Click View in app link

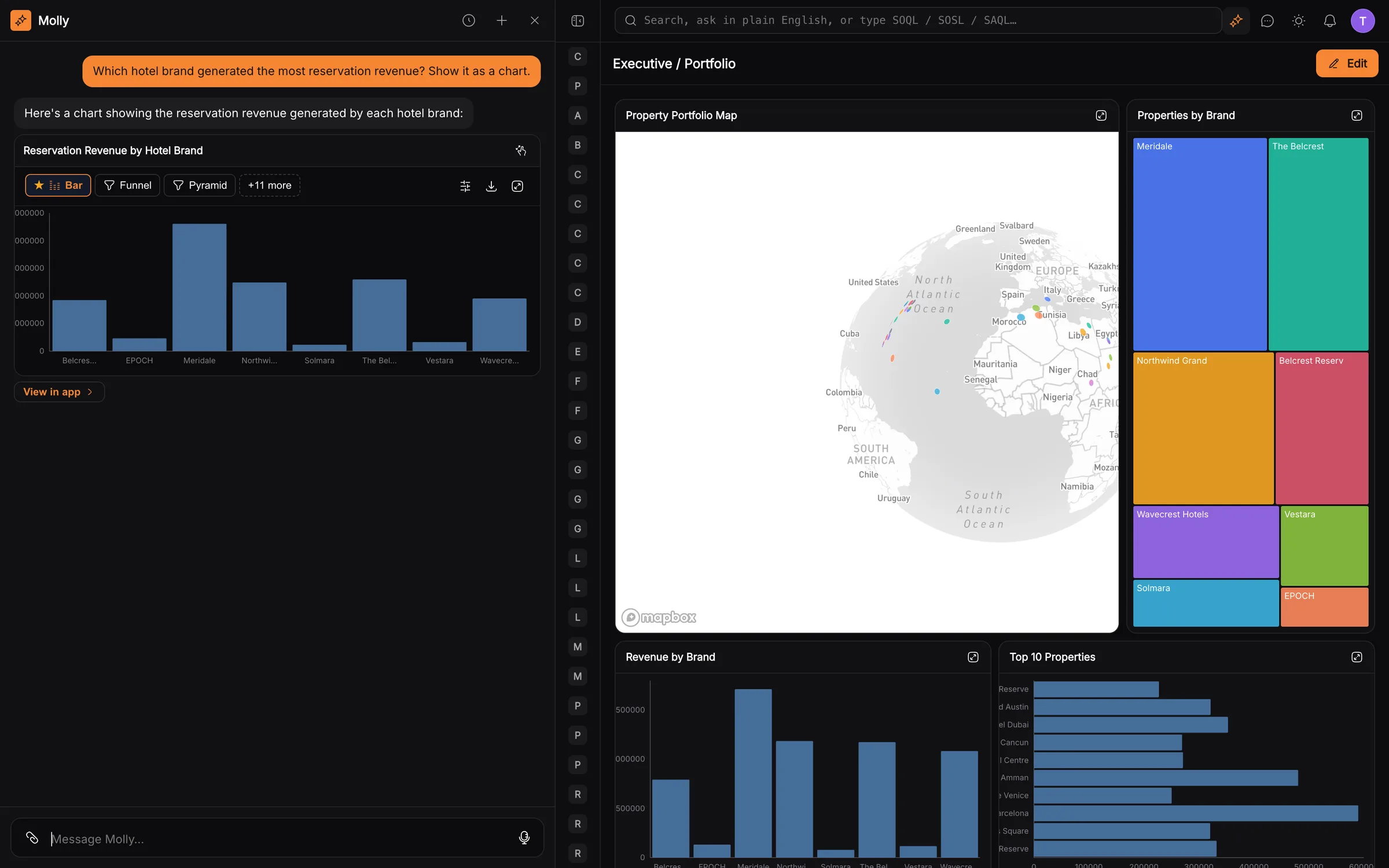point(59,392)
